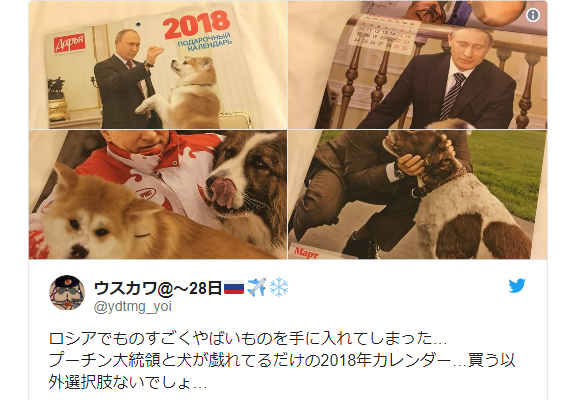Open the top-right photo of the seated man
Image resolution: width=580 pixels, height=400 pixels.
pyautogui.click(x=418, y=65)
